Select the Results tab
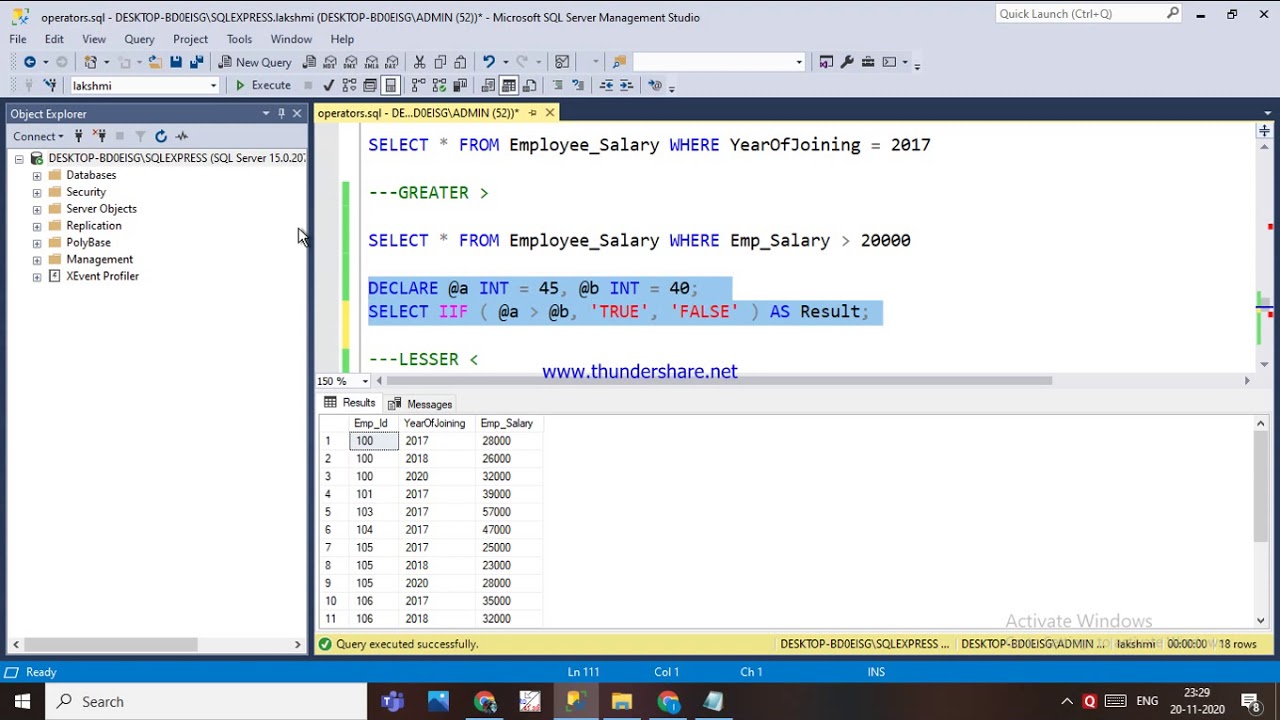The height and width of the screenshot is (720, 1280). (x=350, y=403)
